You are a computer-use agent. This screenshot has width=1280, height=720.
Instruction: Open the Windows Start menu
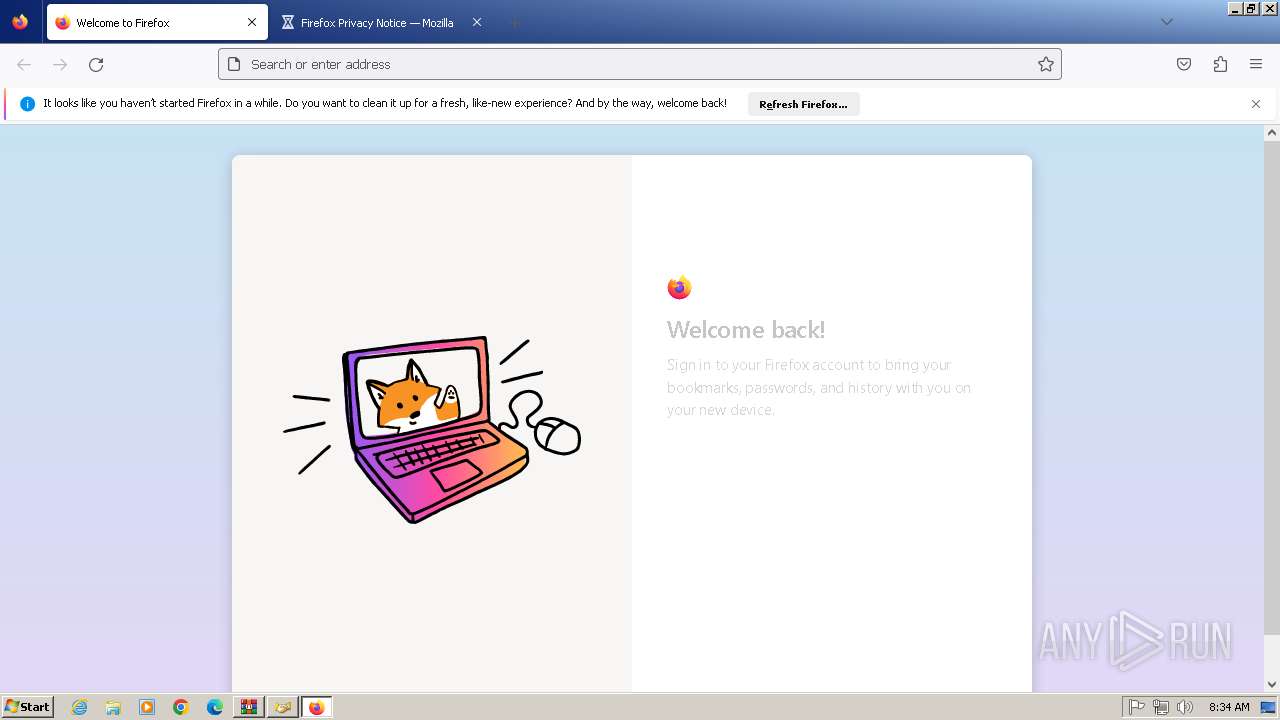pyautogui.click(x=27, y=707)
